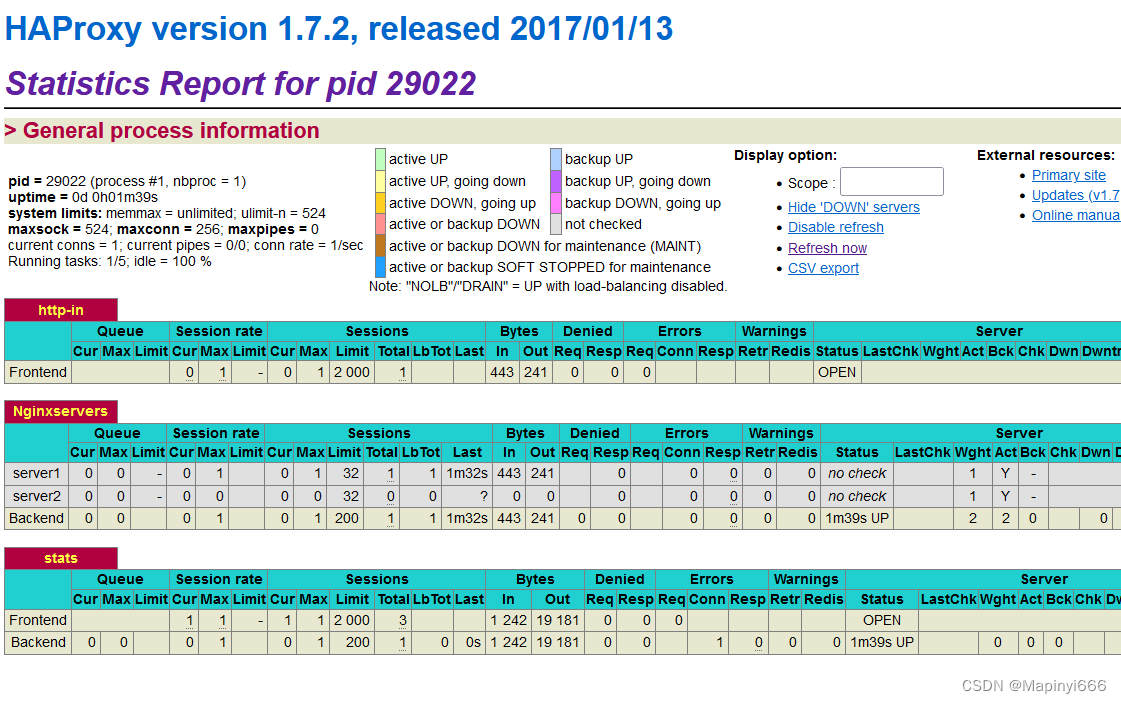Open the "Online manual" link

point(1075,215)
